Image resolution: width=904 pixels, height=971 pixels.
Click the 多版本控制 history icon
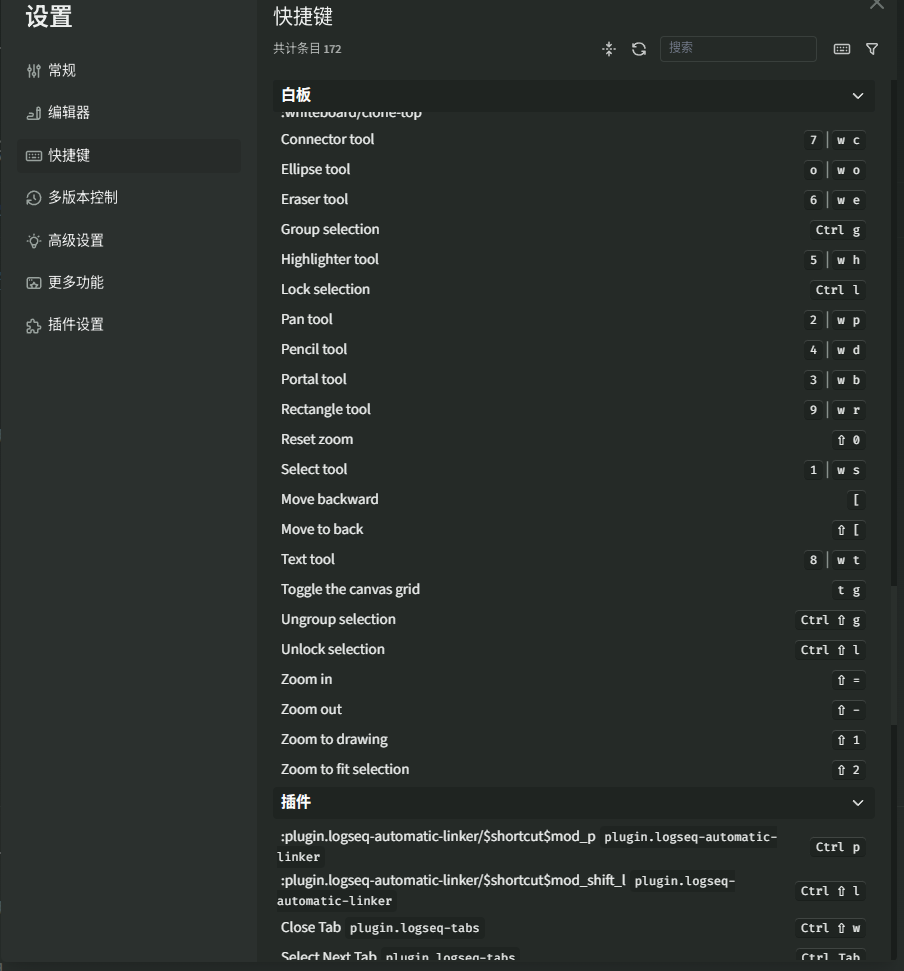pos(34,198)
